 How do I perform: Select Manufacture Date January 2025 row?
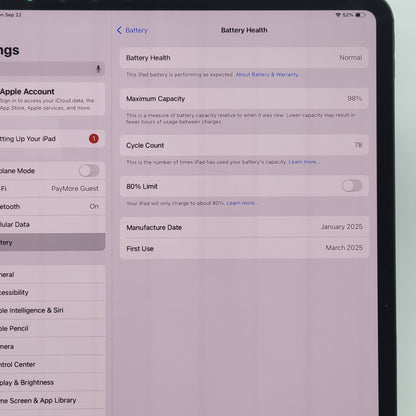(x=244, y=227)
